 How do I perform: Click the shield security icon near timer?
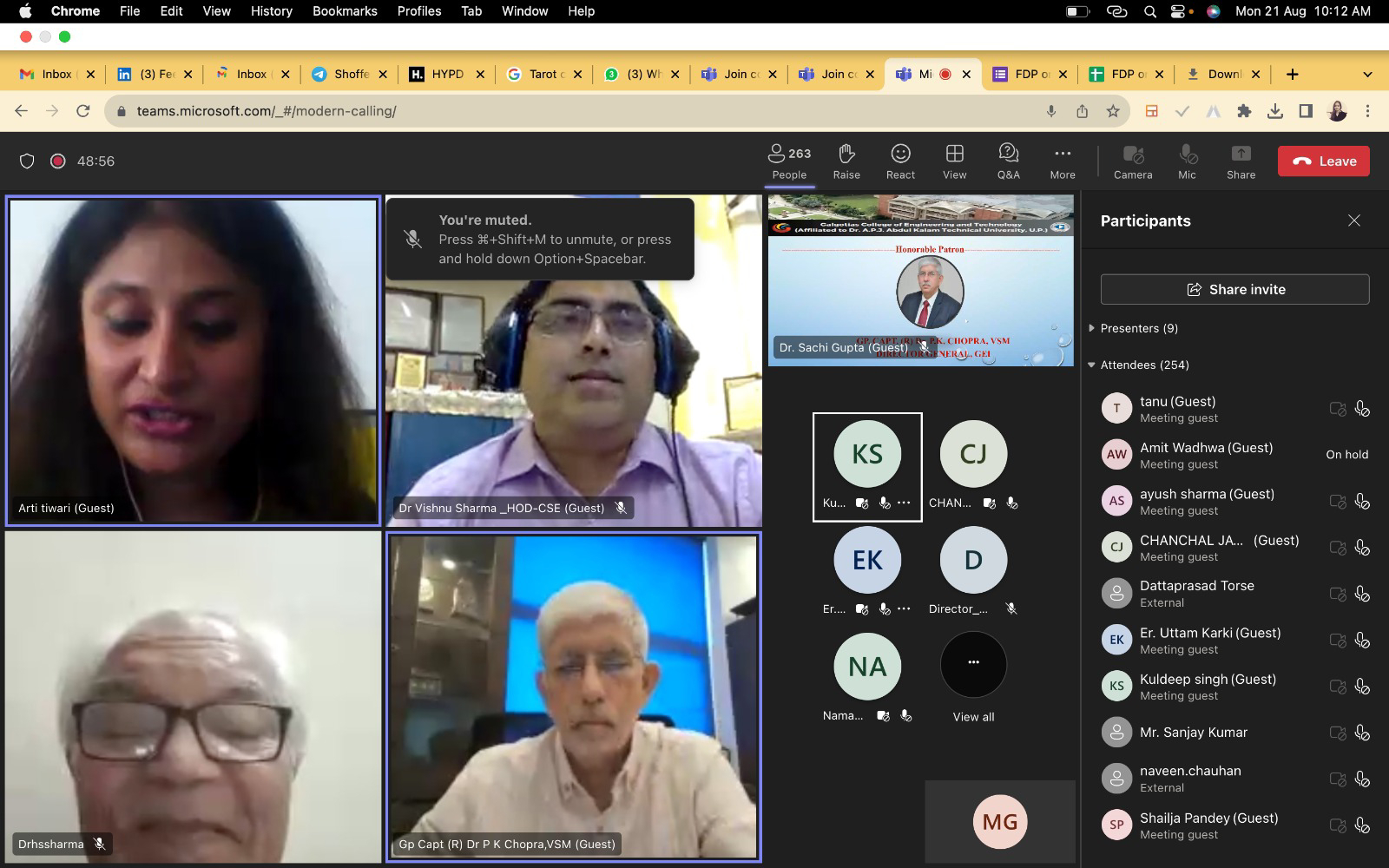point(27,161)
